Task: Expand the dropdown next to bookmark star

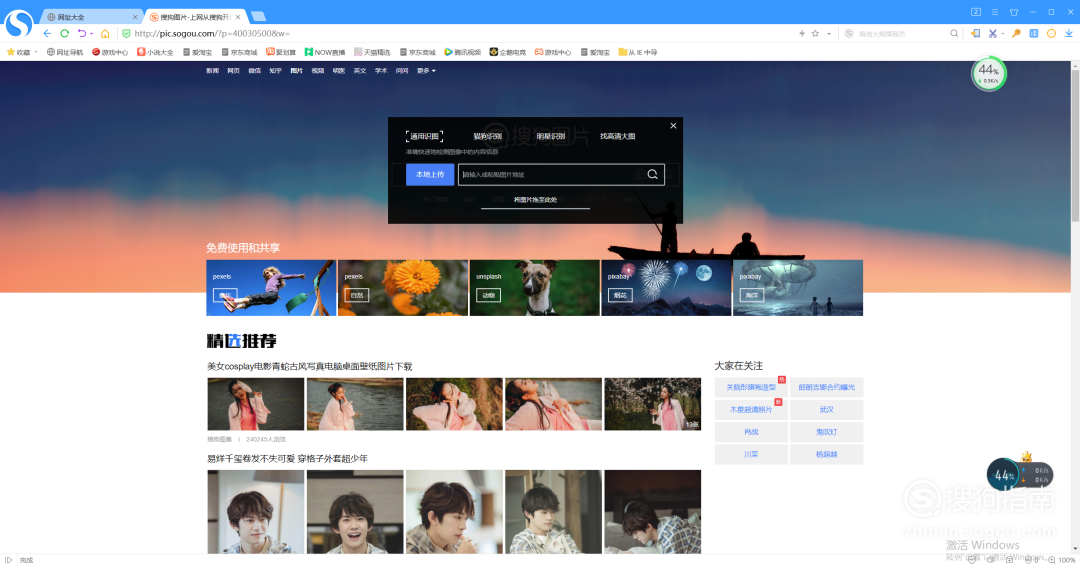Action: (827, 33)
